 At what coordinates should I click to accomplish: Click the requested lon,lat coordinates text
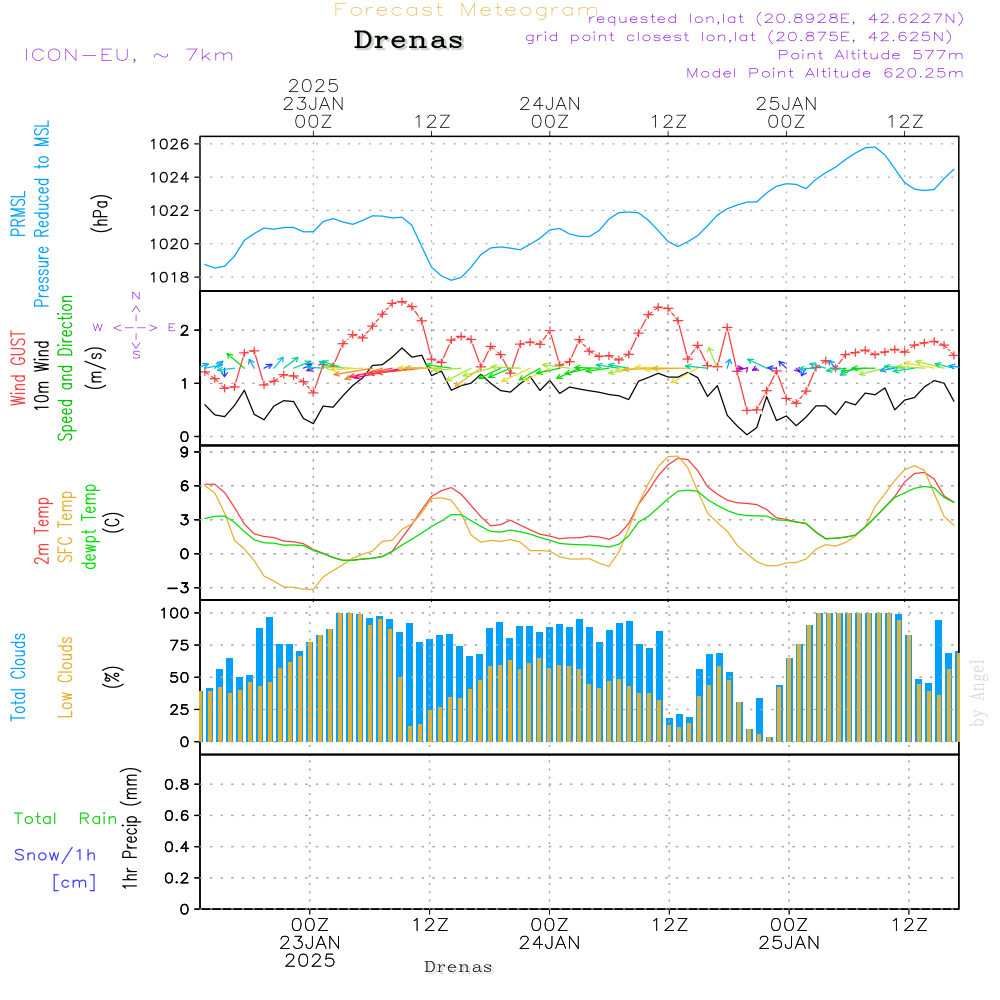coord(775,19)
